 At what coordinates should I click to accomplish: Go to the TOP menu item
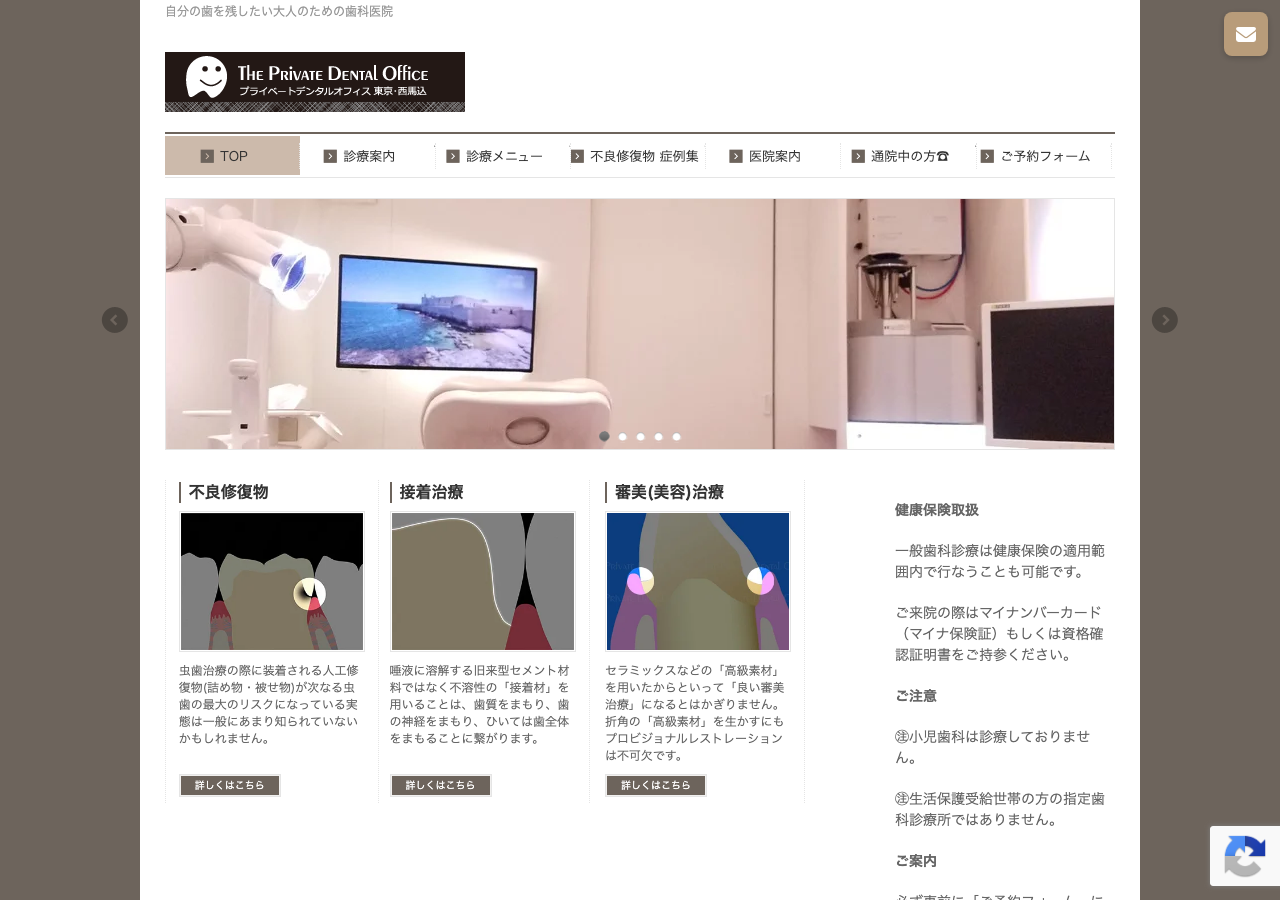[232, 156]
